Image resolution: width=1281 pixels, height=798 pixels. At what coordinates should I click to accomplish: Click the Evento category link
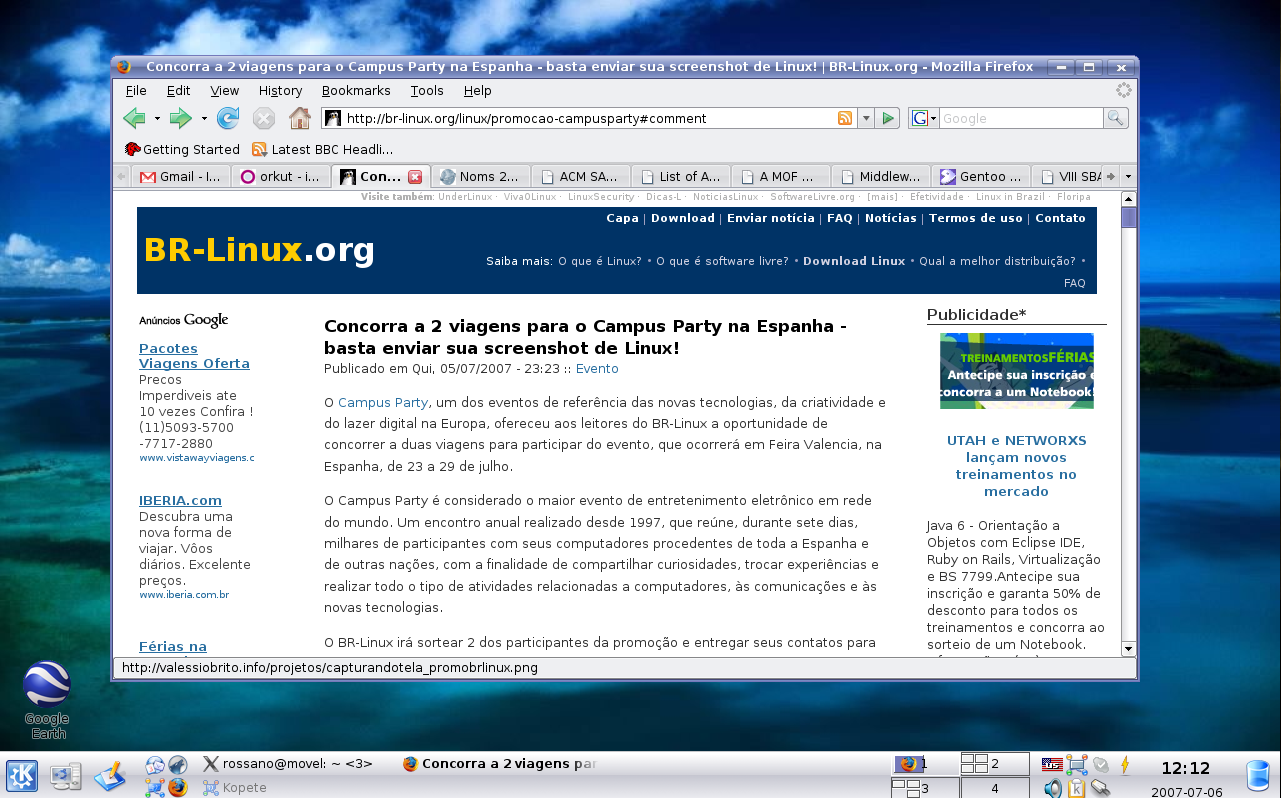[597, 368]
